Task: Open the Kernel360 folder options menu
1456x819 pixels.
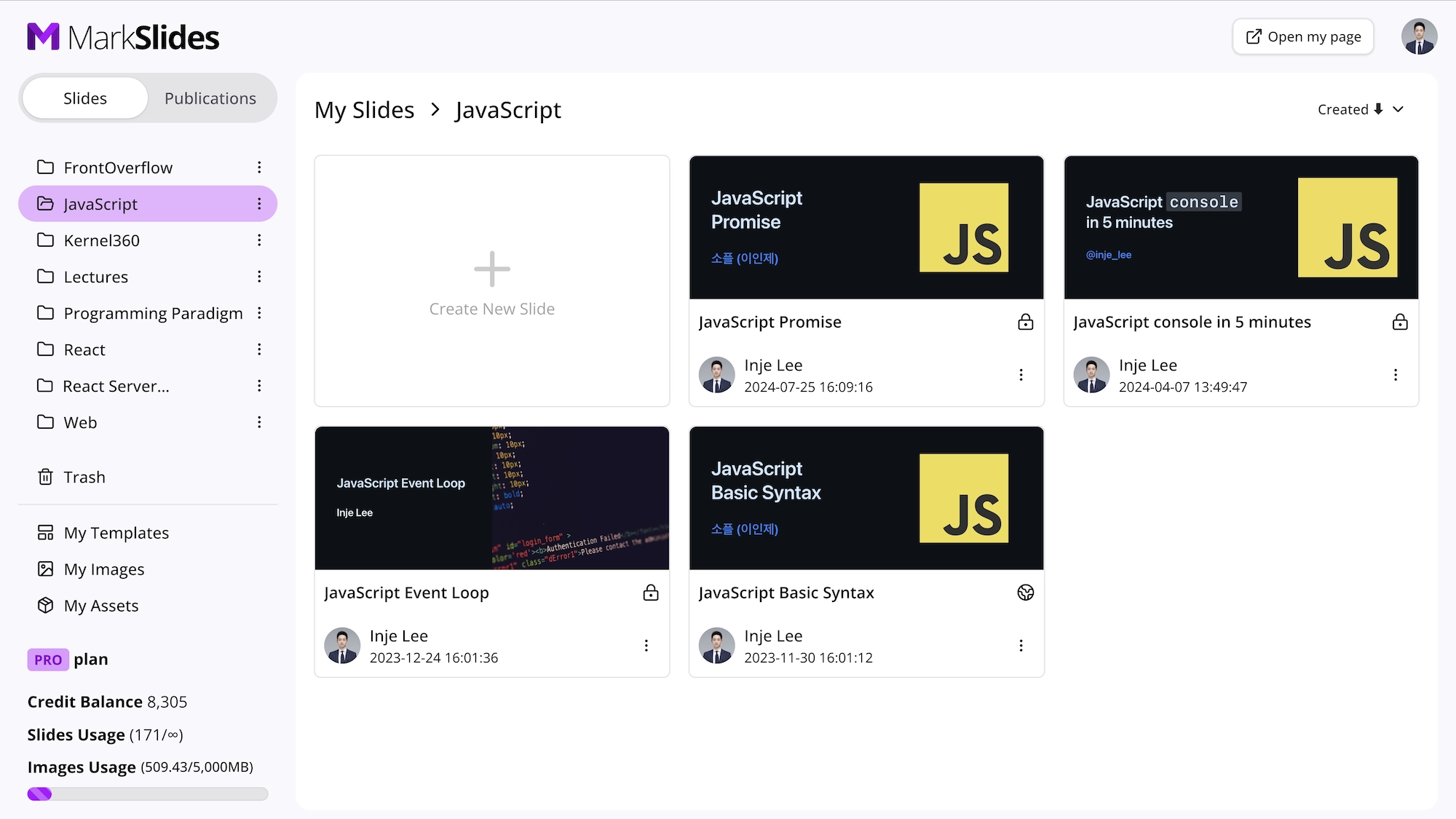Action: 259,240
